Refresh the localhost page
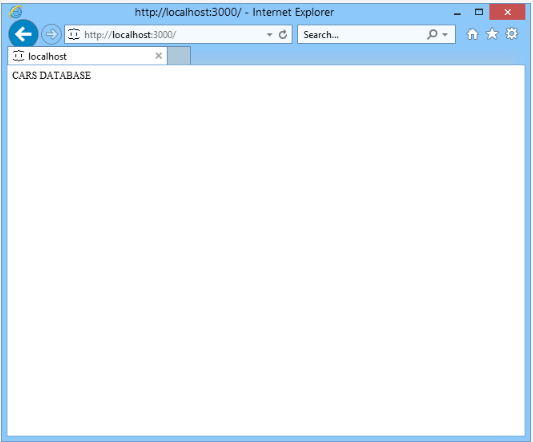The image size is (533, 442). pos(283,34)
